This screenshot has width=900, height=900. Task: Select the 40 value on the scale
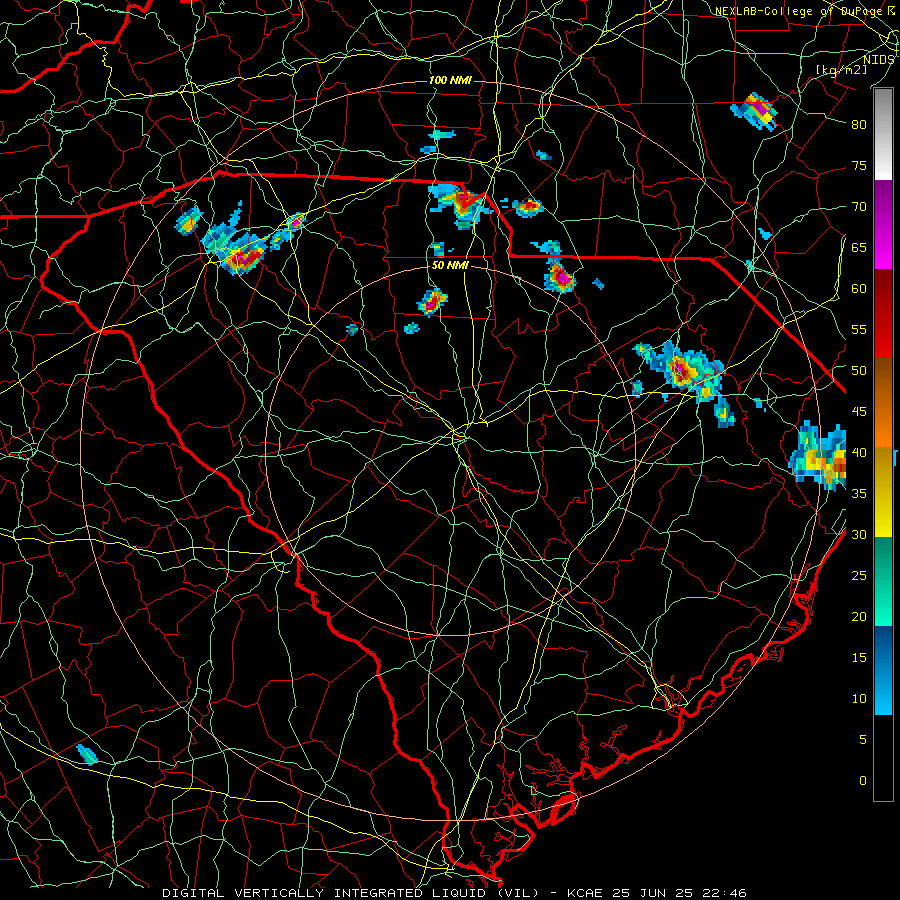(859, 452)
